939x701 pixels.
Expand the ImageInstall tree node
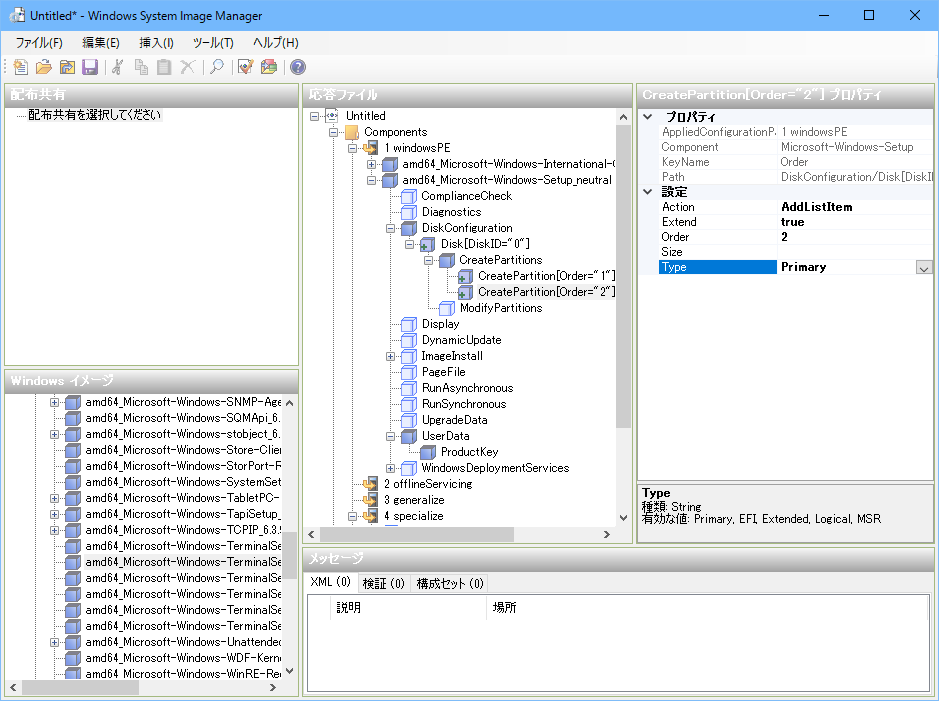click(x=390, y=356)
